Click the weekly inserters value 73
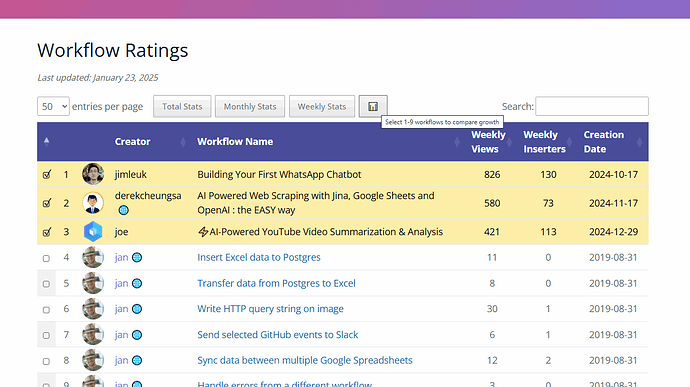Screen dimensions: 690x387 [548, 203]
